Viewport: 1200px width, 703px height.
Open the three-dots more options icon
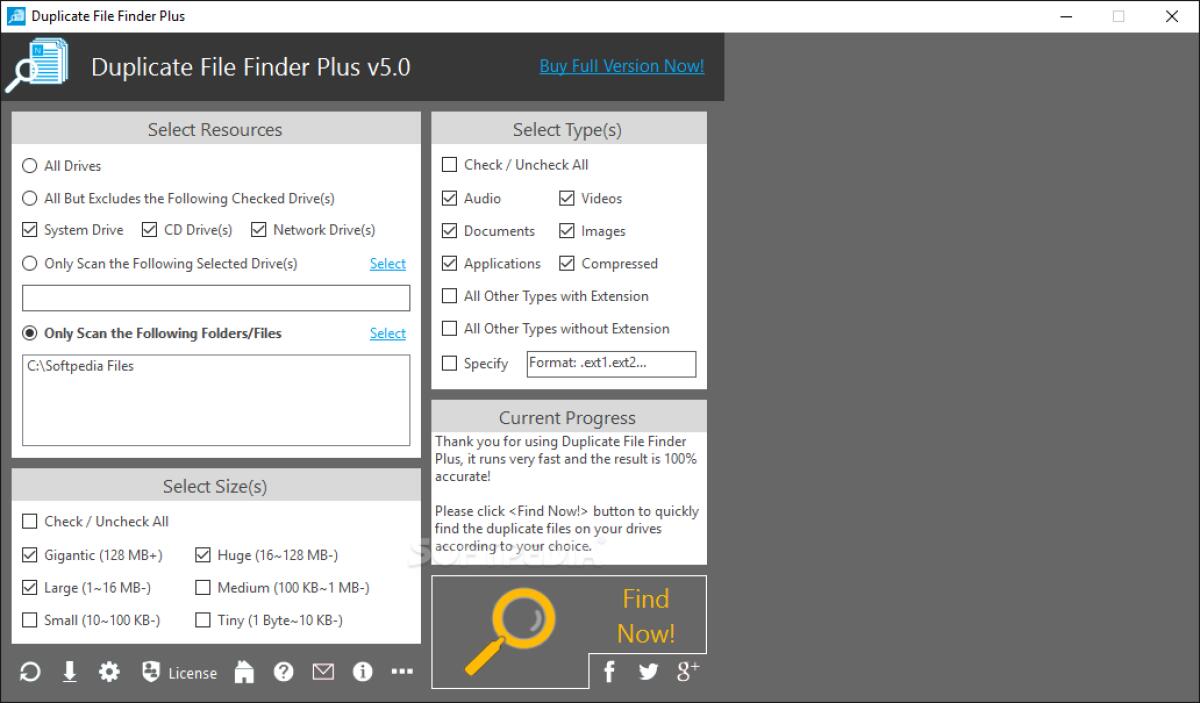[402, 672]
